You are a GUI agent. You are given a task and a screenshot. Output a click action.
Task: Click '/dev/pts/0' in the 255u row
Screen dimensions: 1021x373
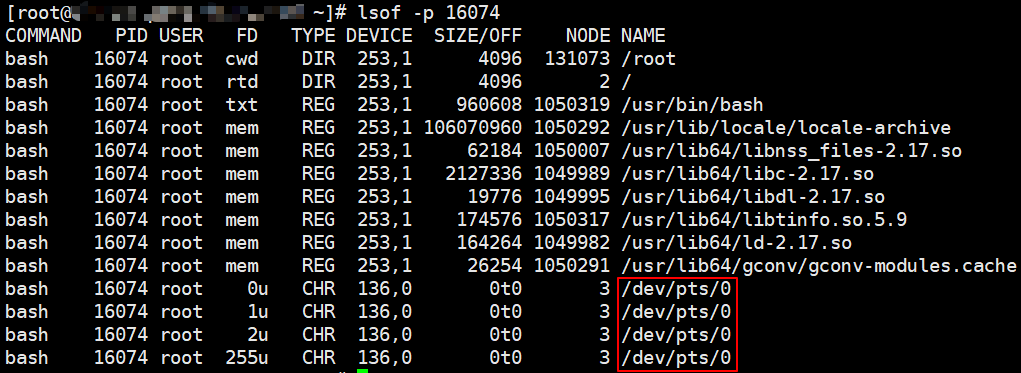pyautogui.click(x=676, y=358)
